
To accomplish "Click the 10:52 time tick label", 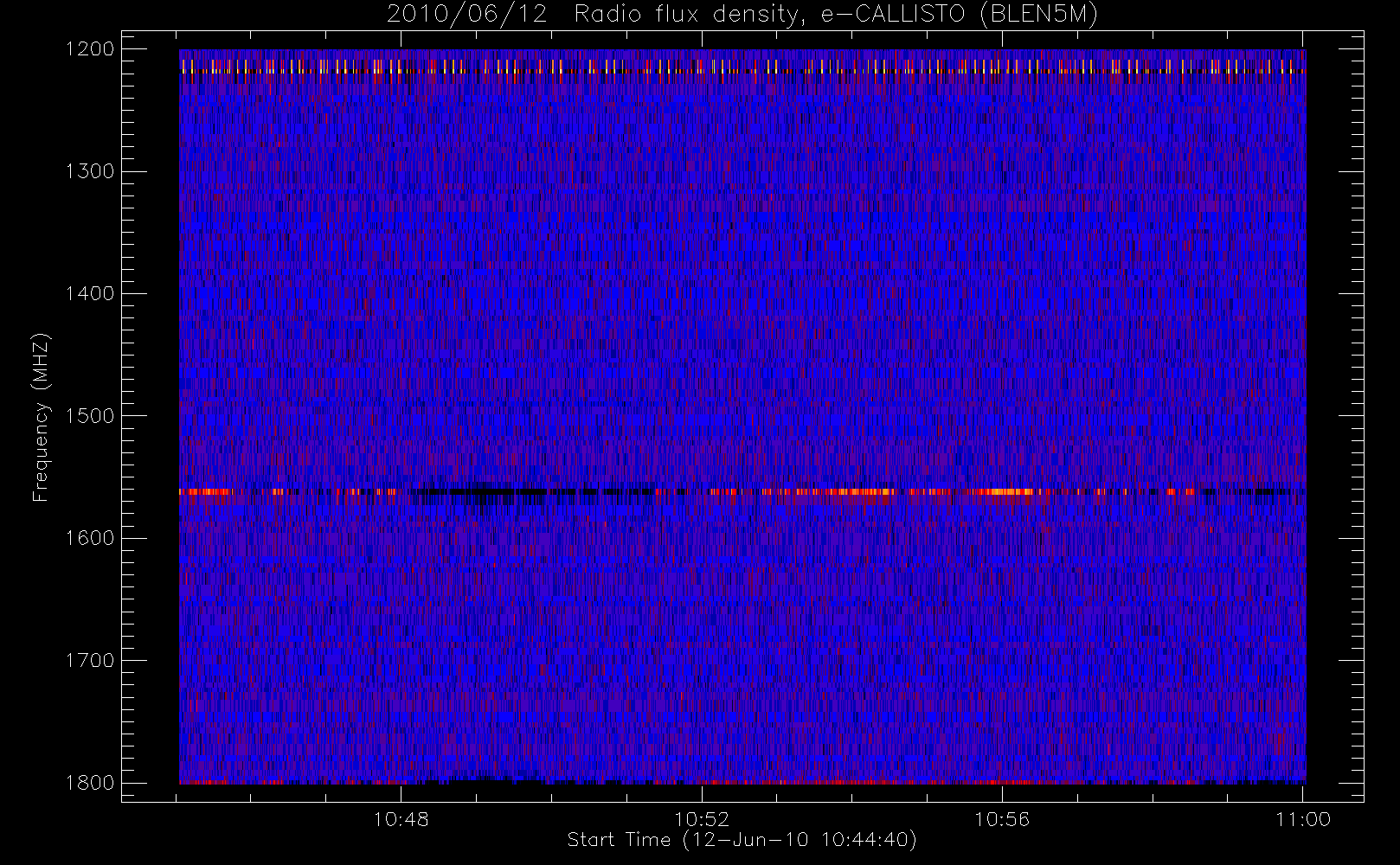I will 702,819.
